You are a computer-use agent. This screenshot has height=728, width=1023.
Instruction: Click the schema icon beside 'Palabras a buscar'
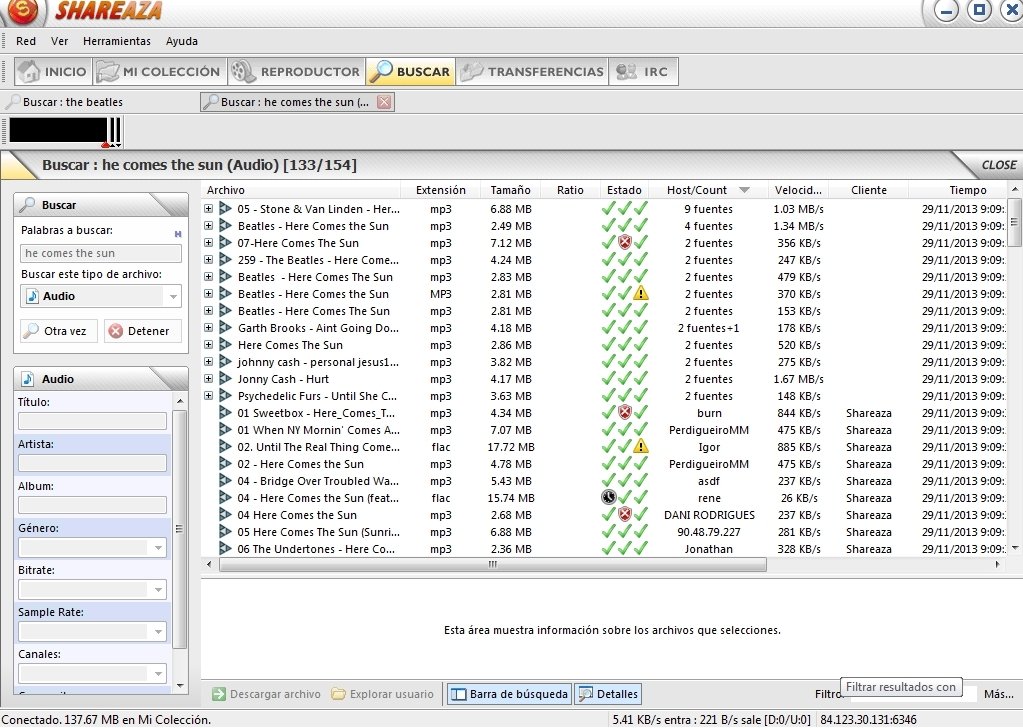click(x=177, y=233)
